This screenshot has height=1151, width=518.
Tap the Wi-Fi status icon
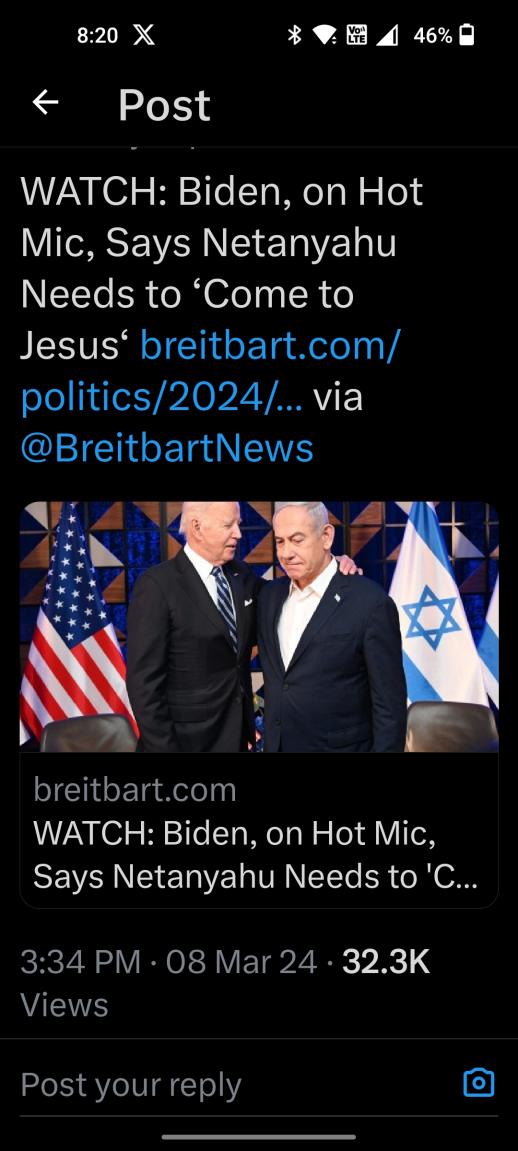click(x=324, y=35)
